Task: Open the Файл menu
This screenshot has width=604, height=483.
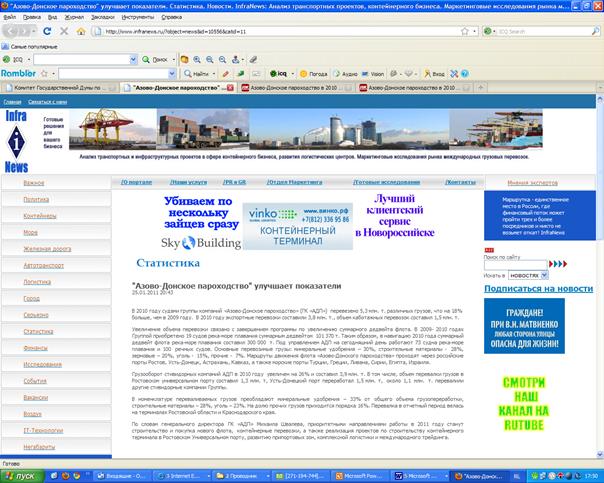Action: click(9, 17)
